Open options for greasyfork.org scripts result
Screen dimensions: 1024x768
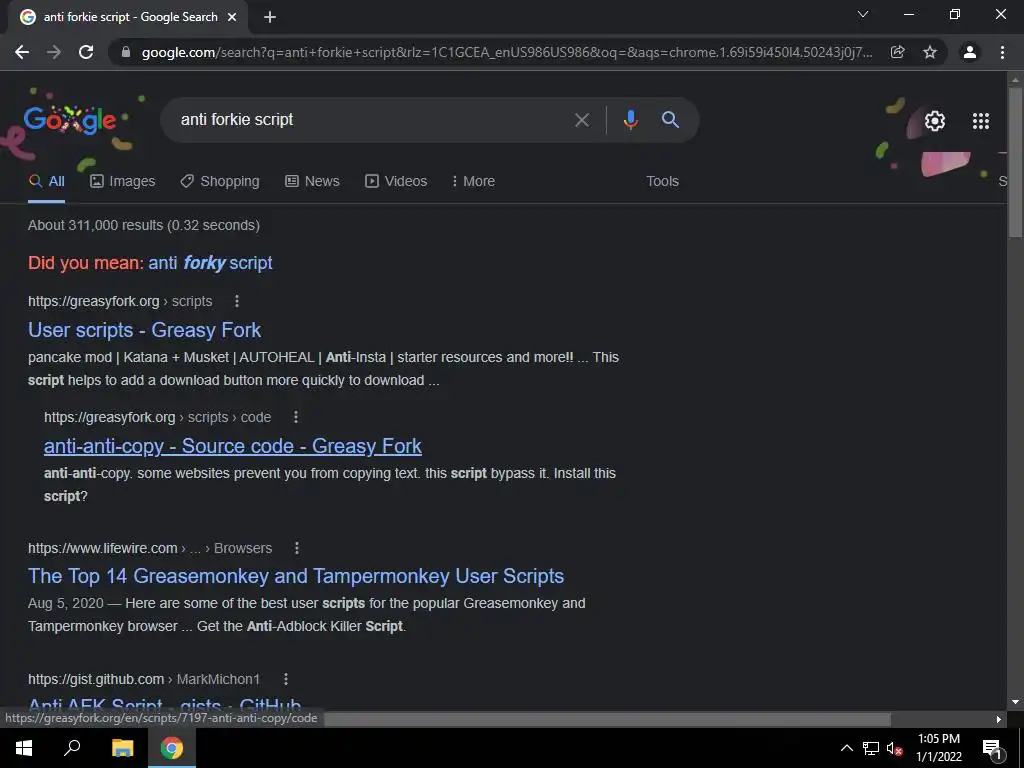(x=237, y=301)
